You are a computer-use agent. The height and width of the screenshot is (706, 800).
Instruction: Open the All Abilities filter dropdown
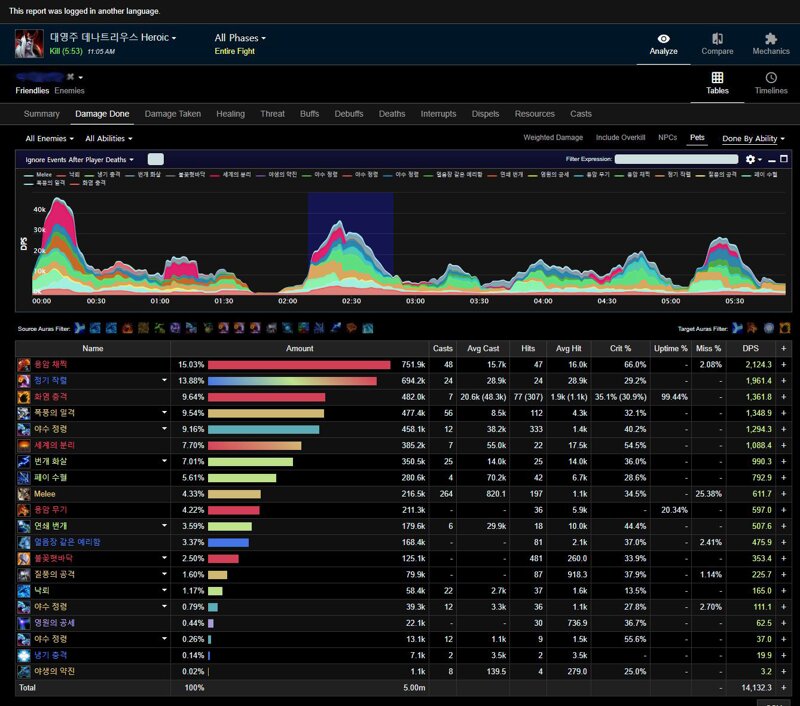pos(109,139)
